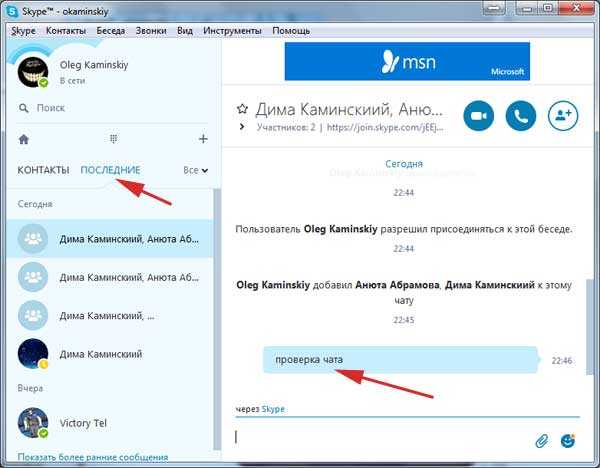Select the highlighted Дима Каминский, Анюта Аб... chat

tap(110, 239)
